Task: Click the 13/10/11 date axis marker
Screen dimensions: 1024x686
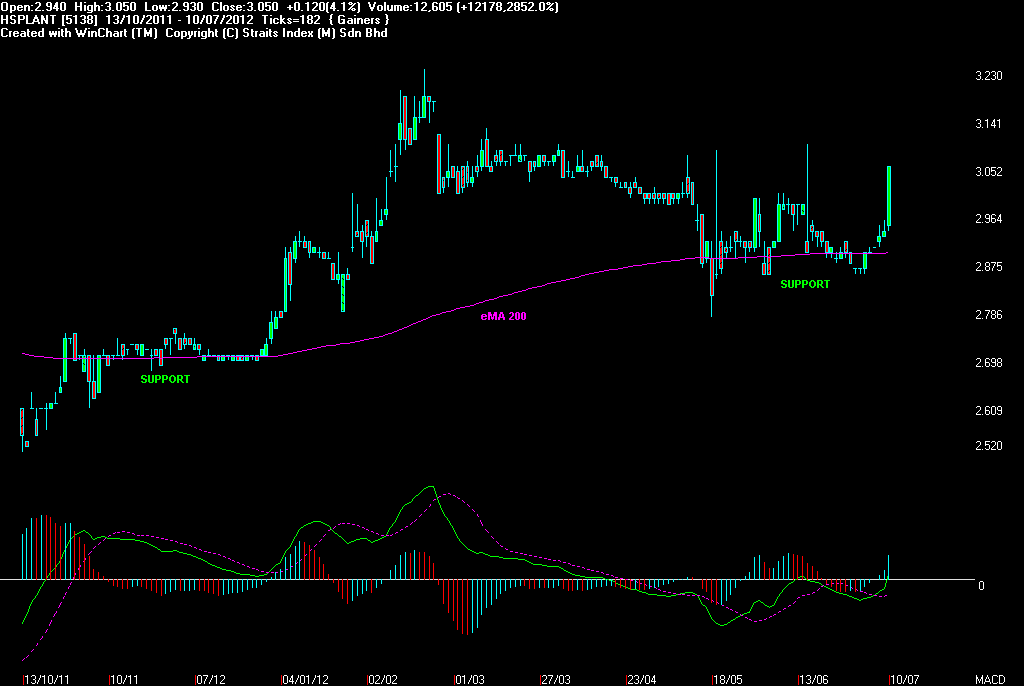Action: pos(47,679)
